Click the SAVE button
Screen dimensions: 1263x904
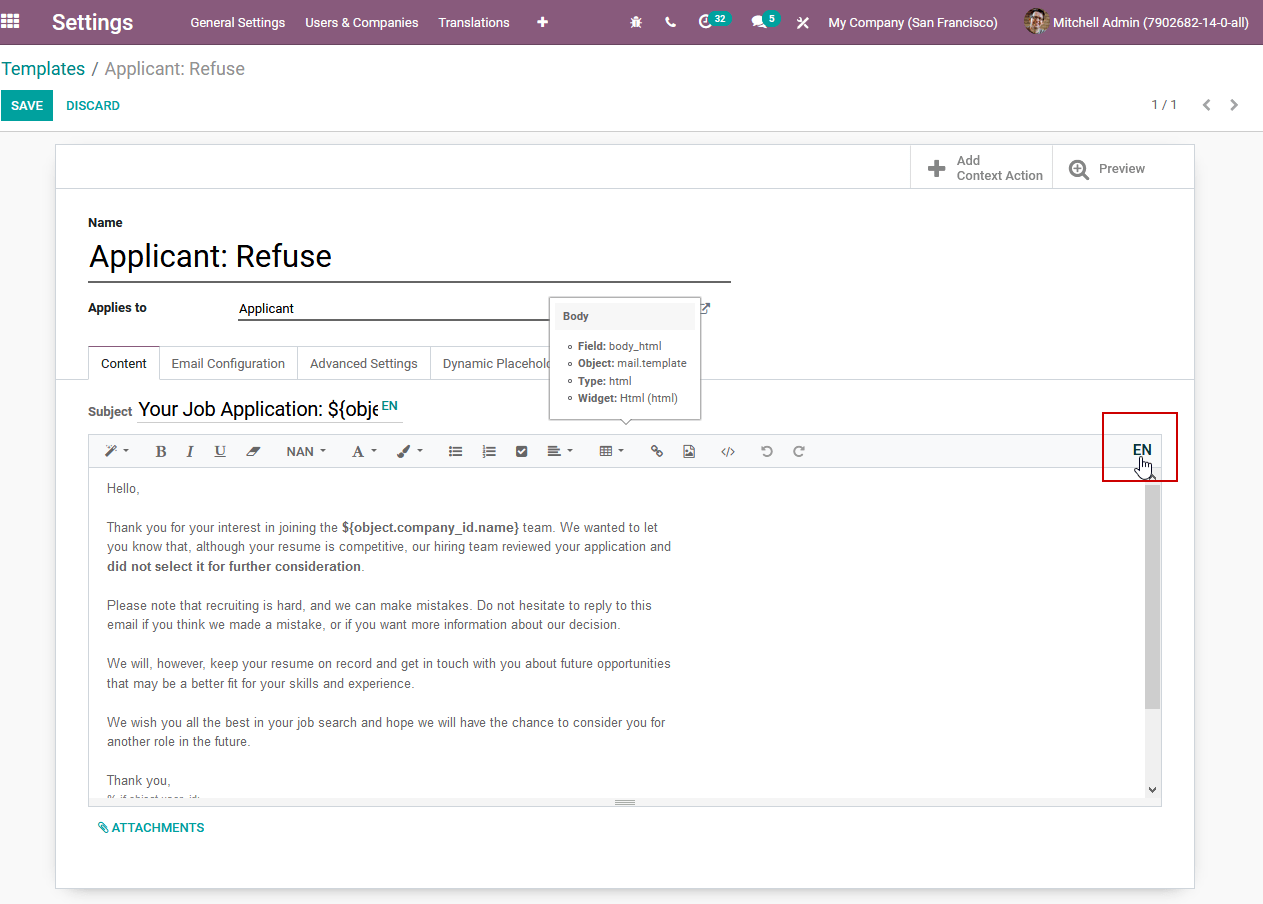tap(27, 106)
